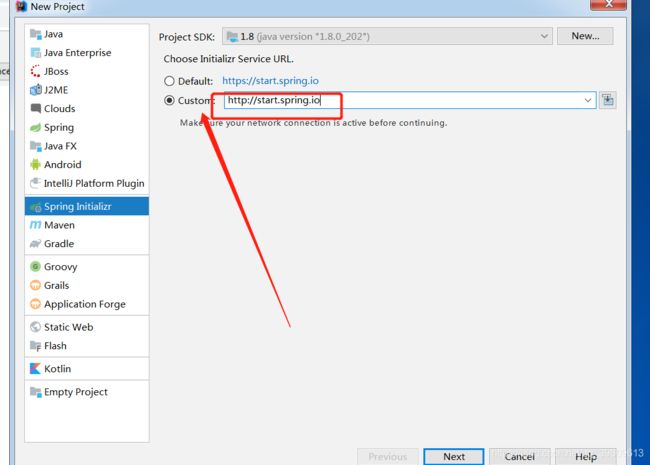Select the Default service URL radio button

click(169, 81)
